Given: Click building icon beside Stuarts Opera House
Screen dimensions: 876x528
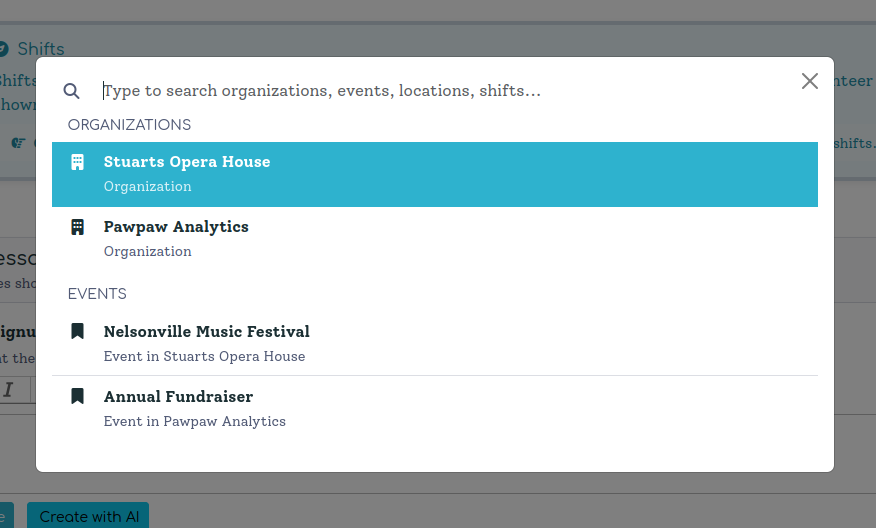Looking at the screenshot, I should point(78,162).
